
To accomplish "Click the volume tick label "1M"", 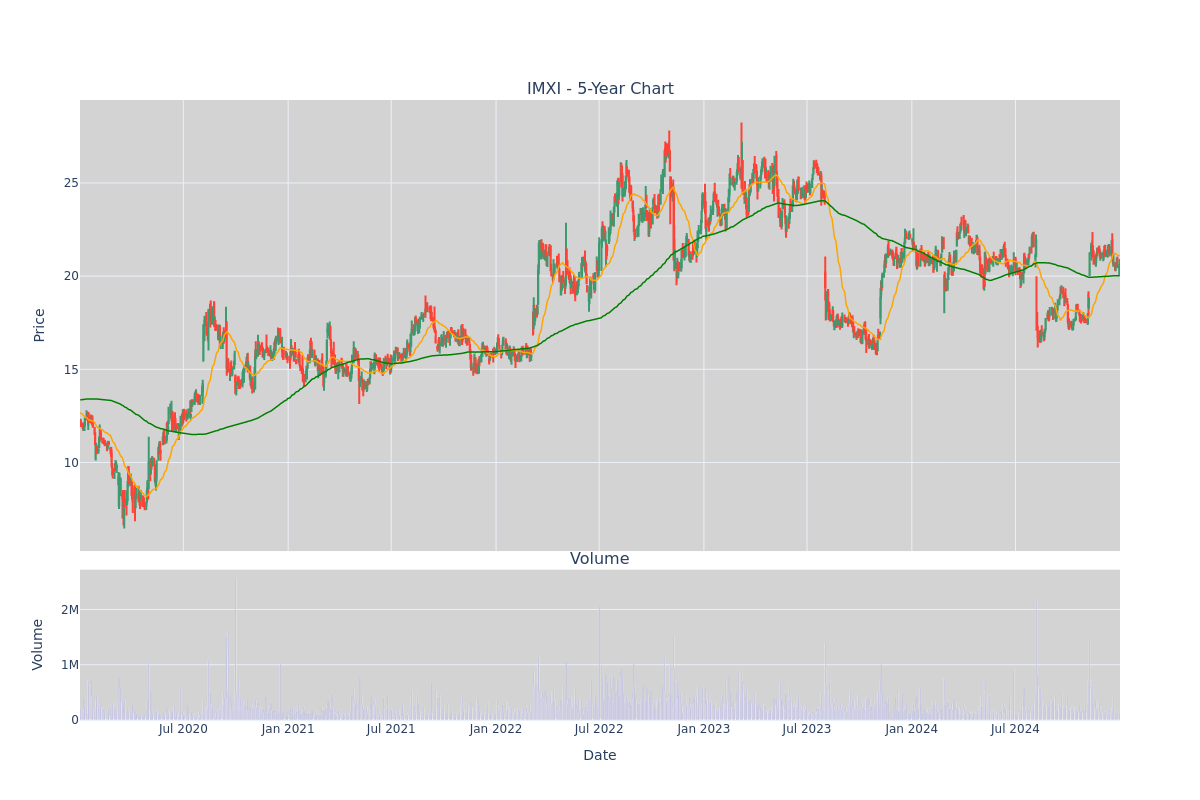I will 70,665.
